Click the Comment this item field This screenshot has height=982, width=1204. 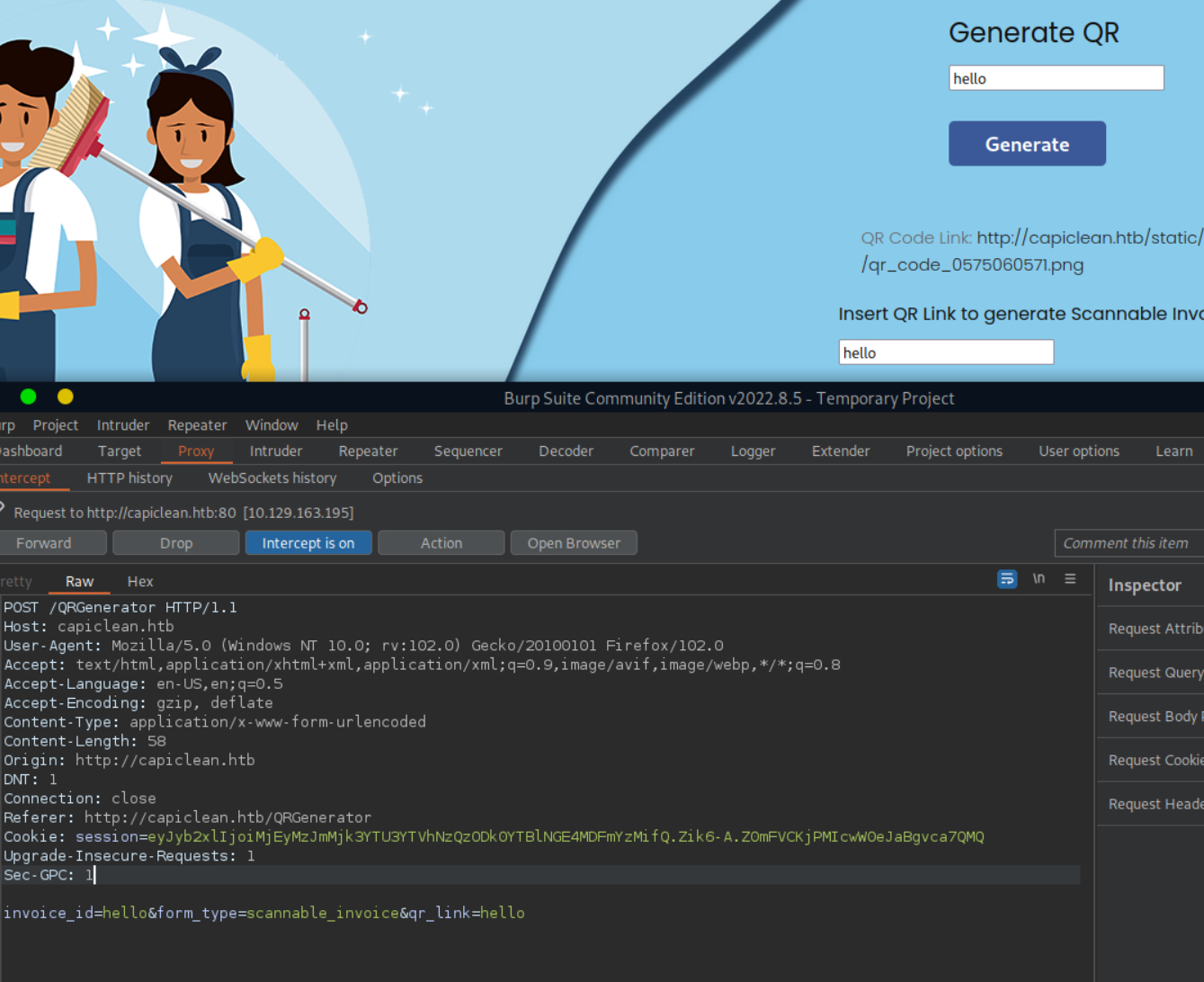coord(1128,543)
